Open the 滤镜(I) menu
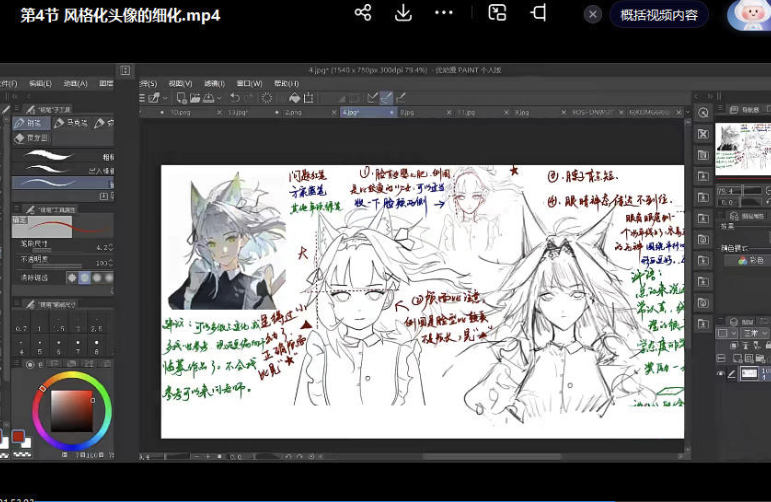This screenshot has height=502, width=771. pos(214,84)
